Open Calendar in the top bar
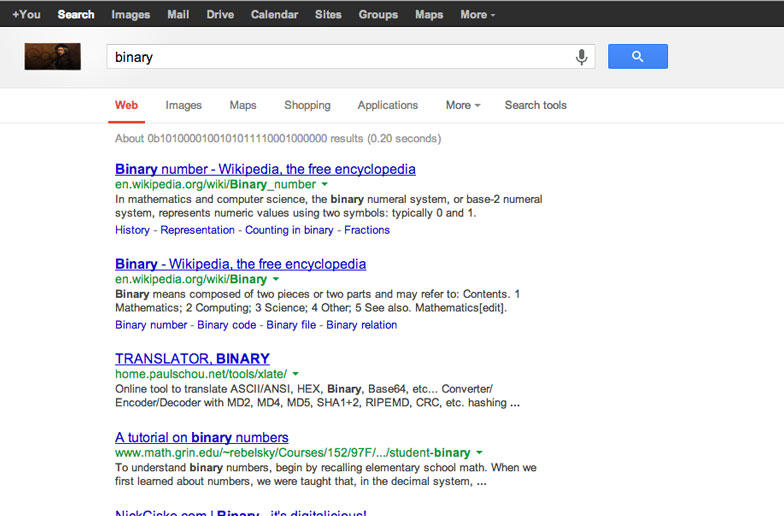Viewport: 784px width, 516px height. point(274,14)
